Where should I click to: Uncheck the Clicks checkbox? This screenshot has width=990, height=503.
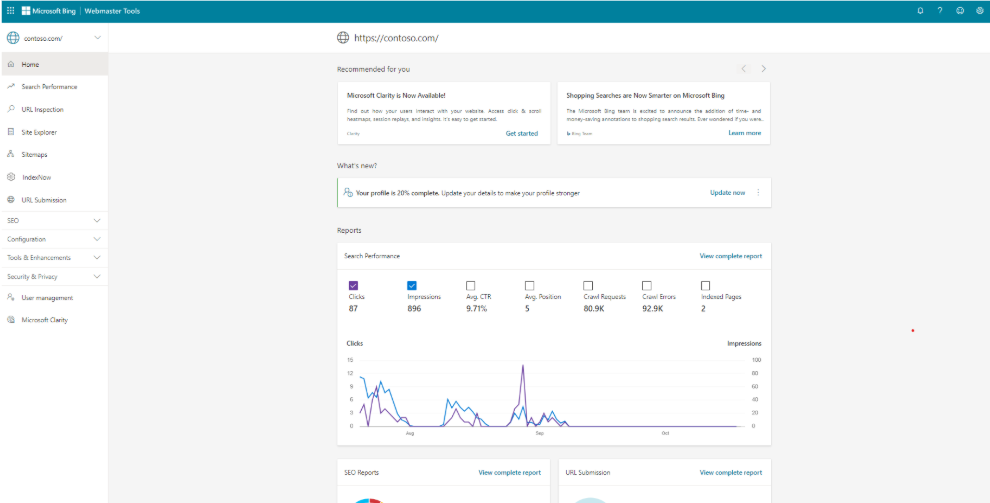click(353, 285)
